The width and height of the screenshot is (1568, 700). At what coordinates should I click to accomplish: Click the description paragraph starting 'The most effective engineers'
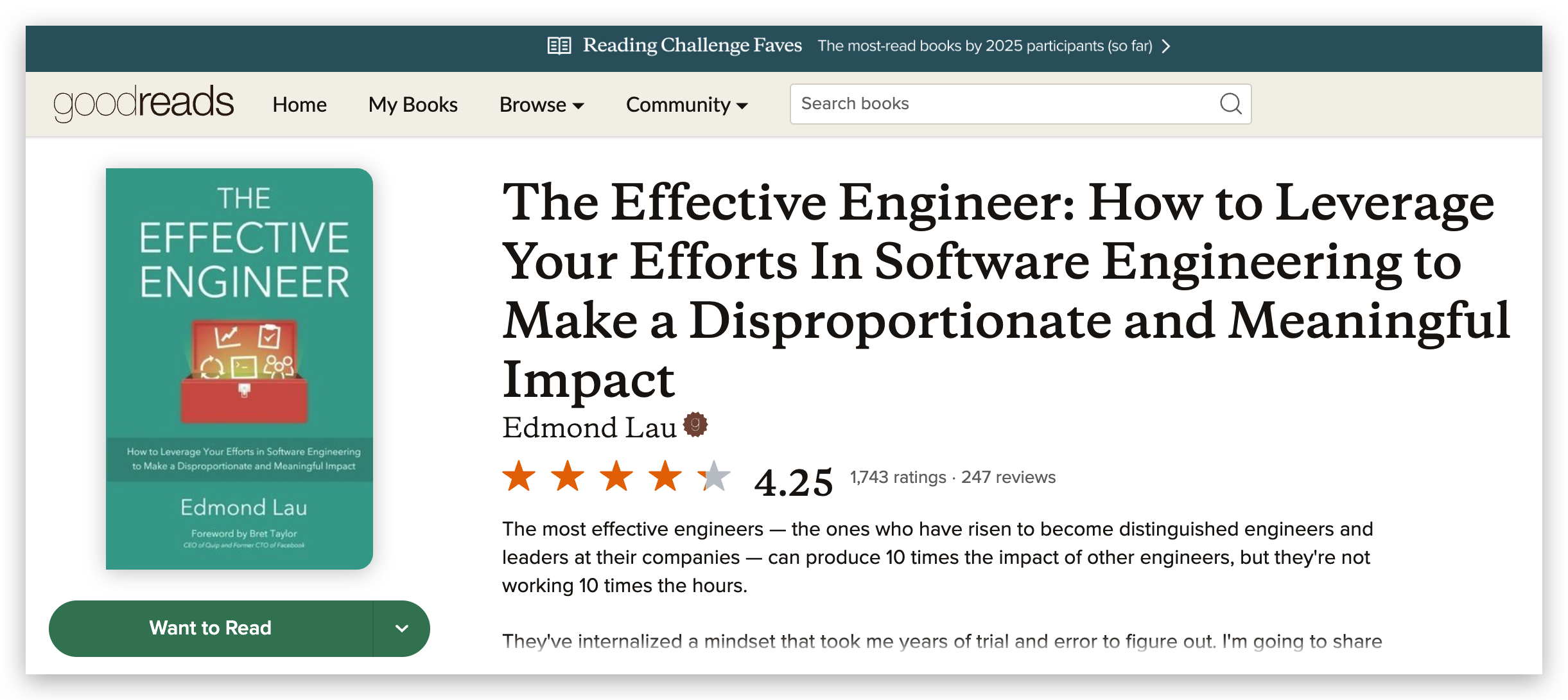coord(937,557)
